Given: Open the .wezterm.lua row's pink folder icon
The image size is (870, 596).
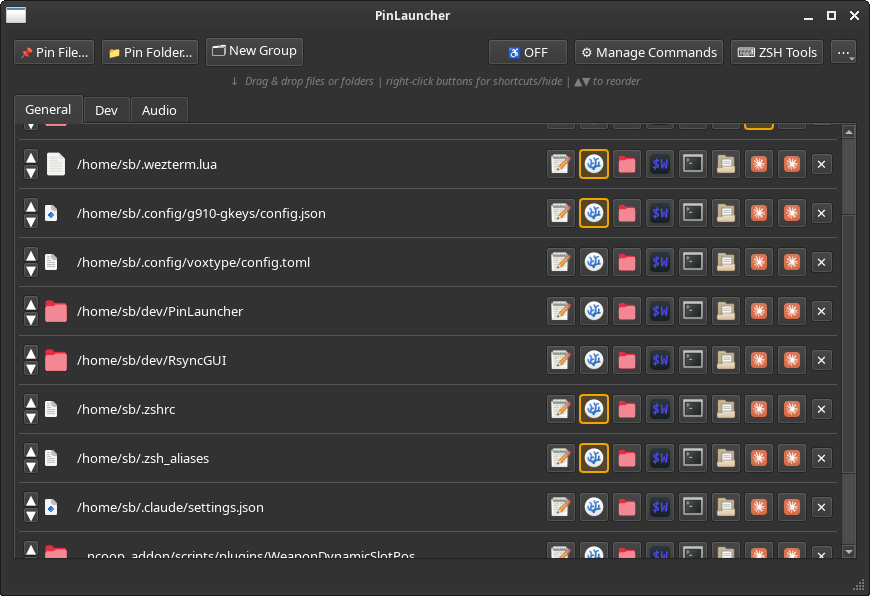Looking at the screenshot, I should point(627,164).
